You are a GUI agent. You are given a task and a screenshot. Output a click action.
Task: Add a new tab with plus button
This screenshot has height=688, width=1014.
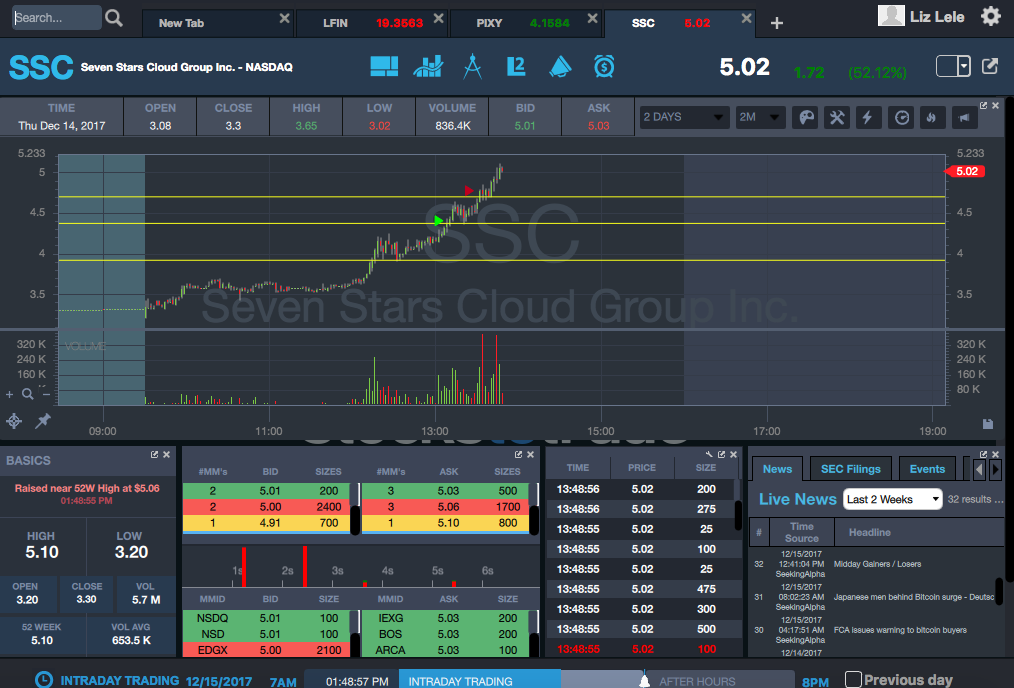[777, 23]
